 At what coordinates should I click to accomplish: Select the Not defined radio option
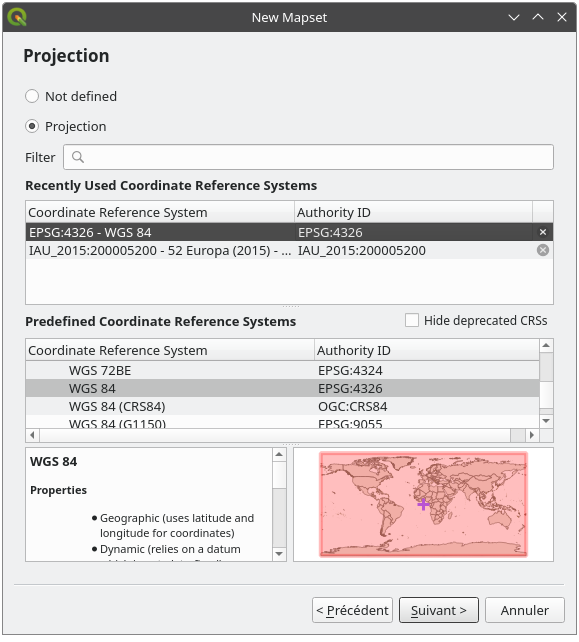[x=32, y=96]
